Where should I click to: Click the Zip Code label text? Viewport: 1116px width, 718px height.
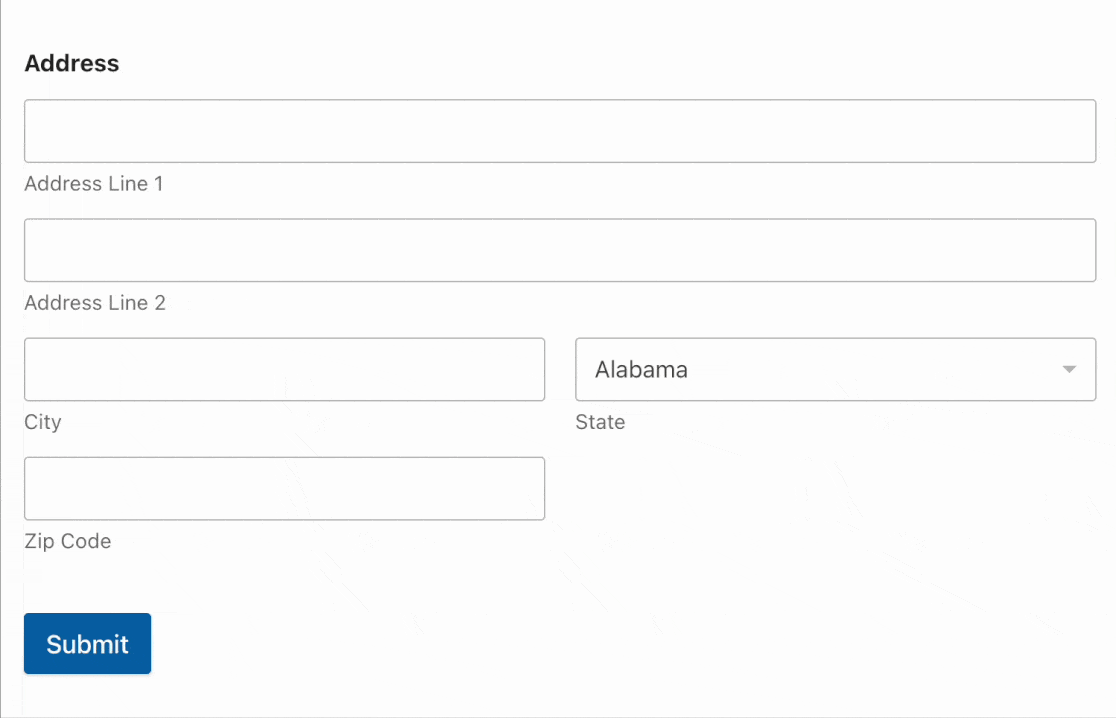tap(68, 541)
